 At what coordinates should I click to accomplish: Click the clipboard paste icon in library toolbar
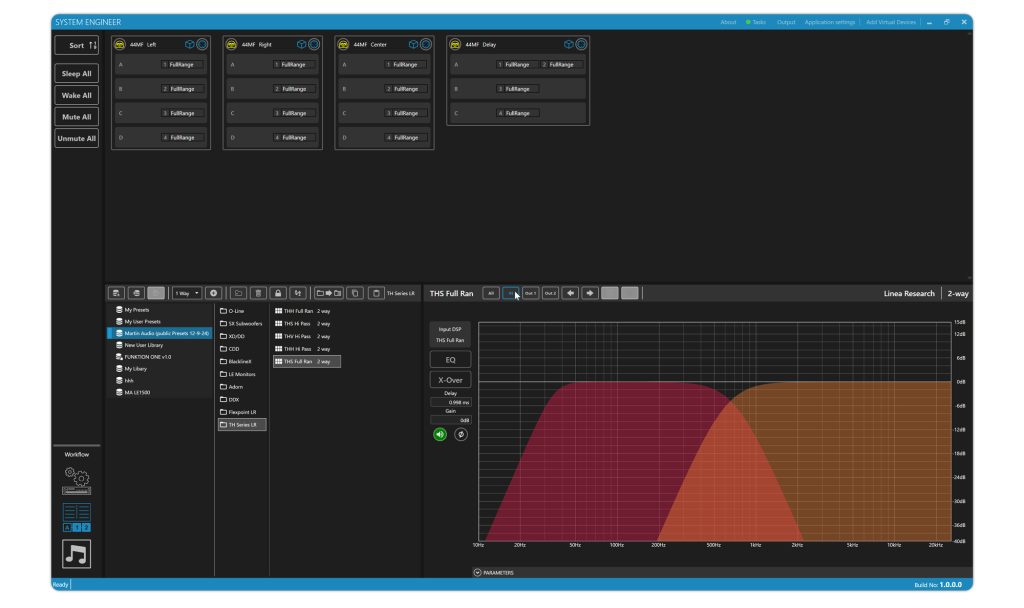click(376, 293)
